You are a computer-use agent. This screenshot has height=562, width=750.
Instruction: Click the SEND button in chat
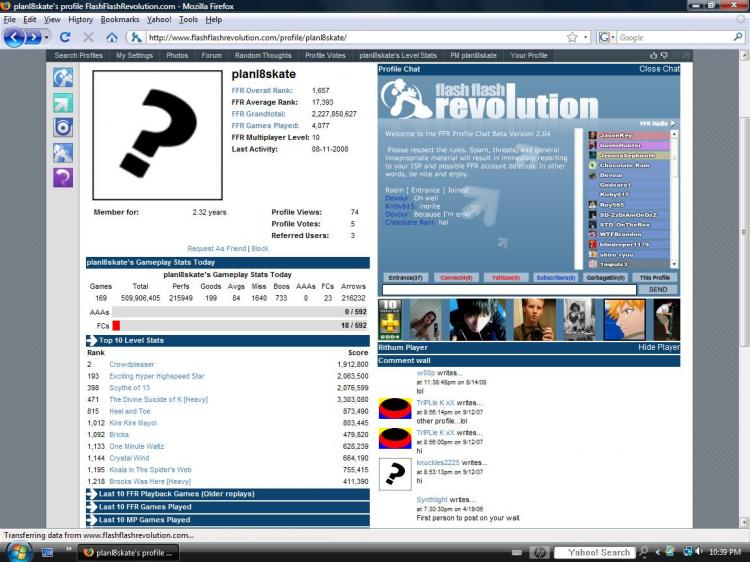click(658, 289)
